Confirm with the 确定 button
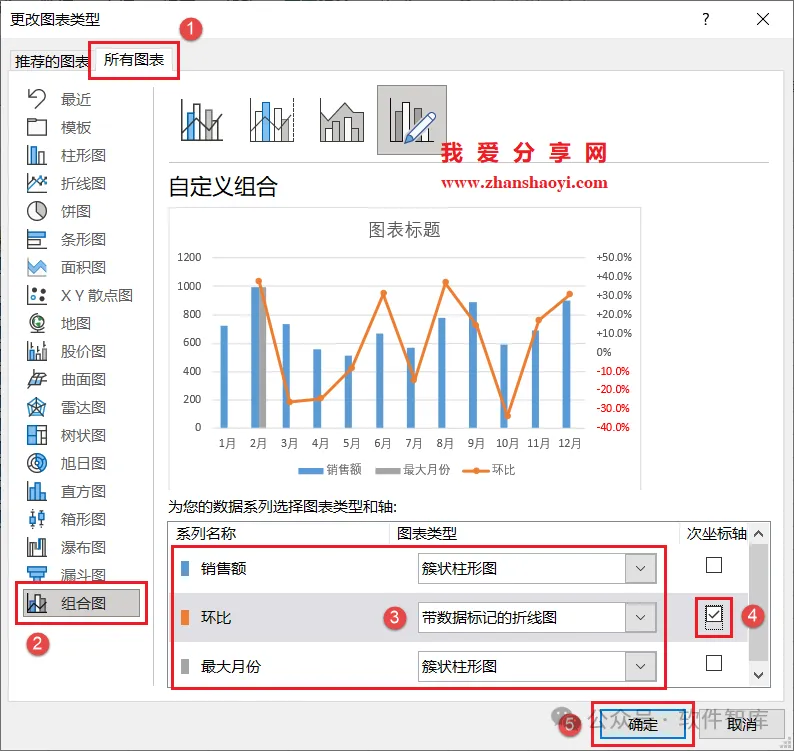This screenshot has height=751, width=794. tap(643, 724)
